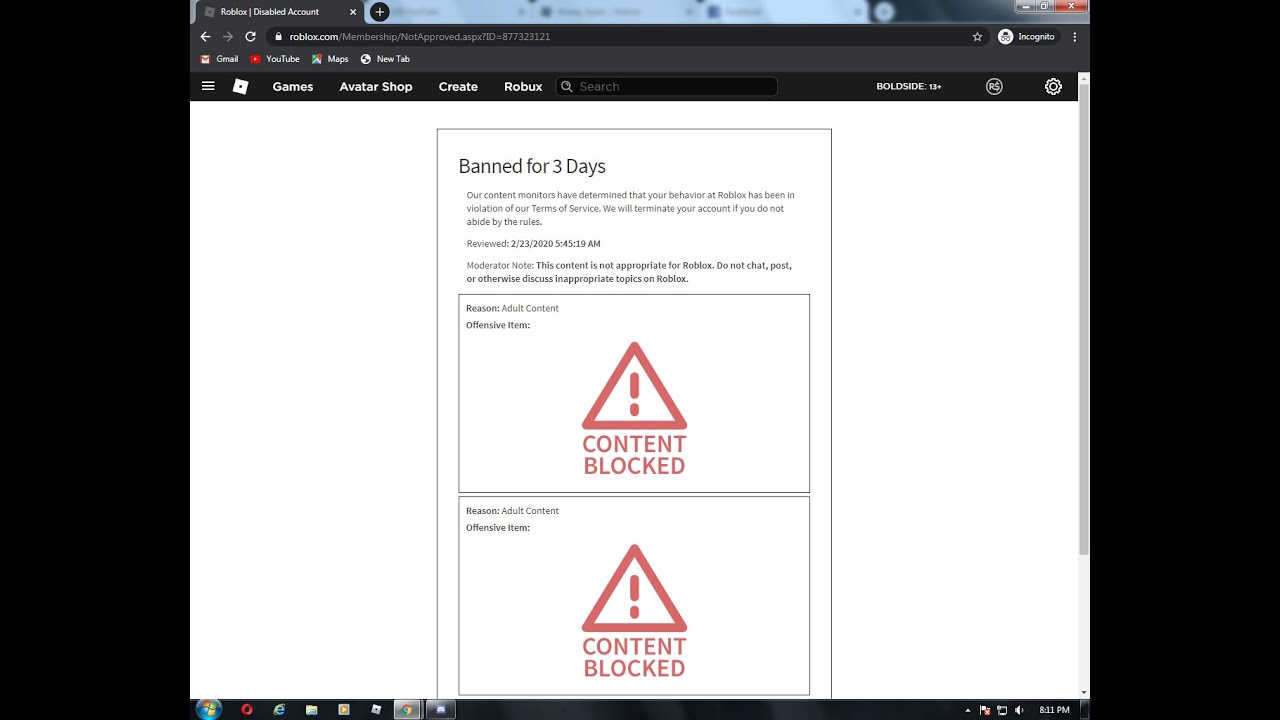
Task: Open the YouTube bookmark
Action: coord(275,59)
